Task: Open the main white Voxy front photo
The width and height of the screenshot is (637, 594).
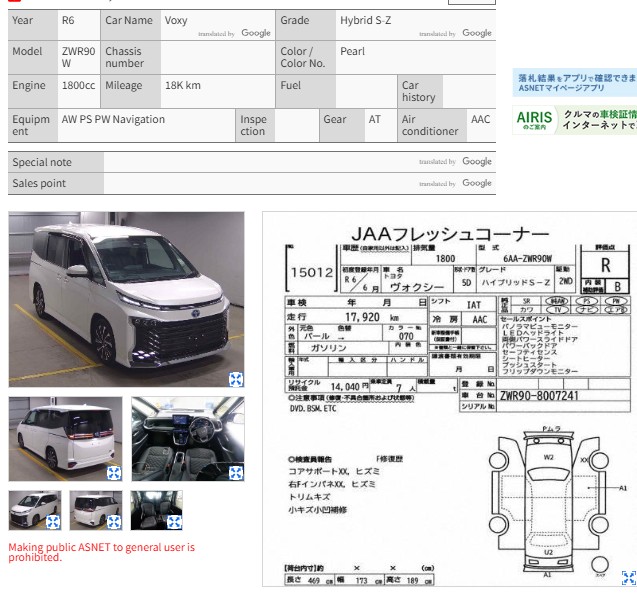Action: point(126,299)
